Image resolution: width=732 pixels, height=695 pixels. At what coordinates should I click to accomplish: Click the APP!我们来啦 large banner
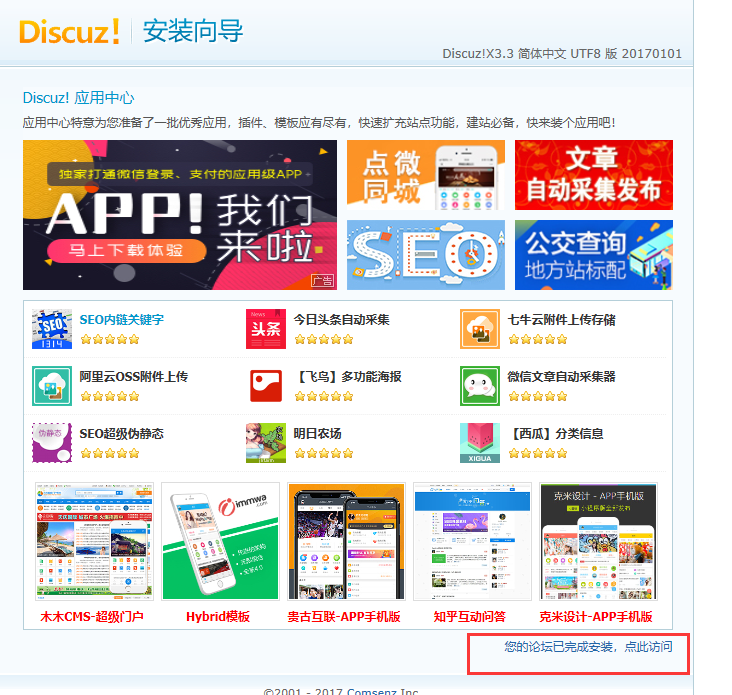[180, 215]
